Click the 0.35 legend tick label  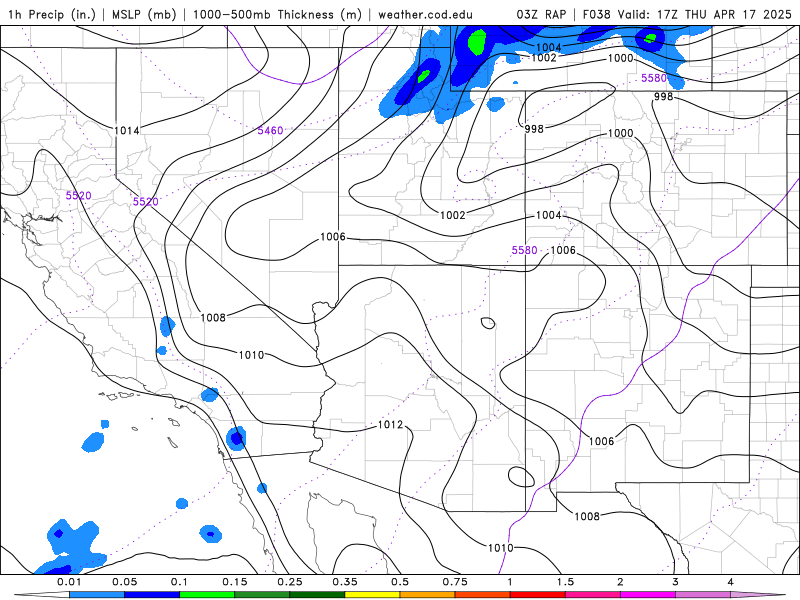tap(345, 582)
